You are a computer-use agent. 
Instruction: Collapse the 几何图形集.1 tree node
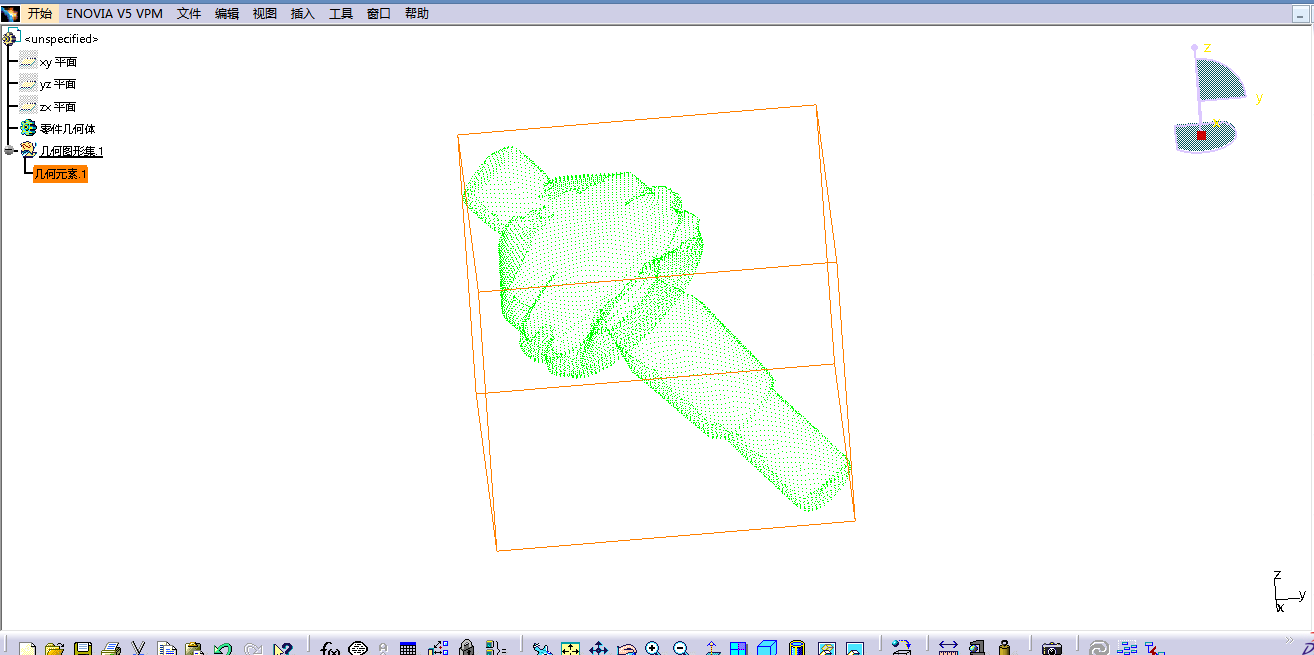coord(9,151)
